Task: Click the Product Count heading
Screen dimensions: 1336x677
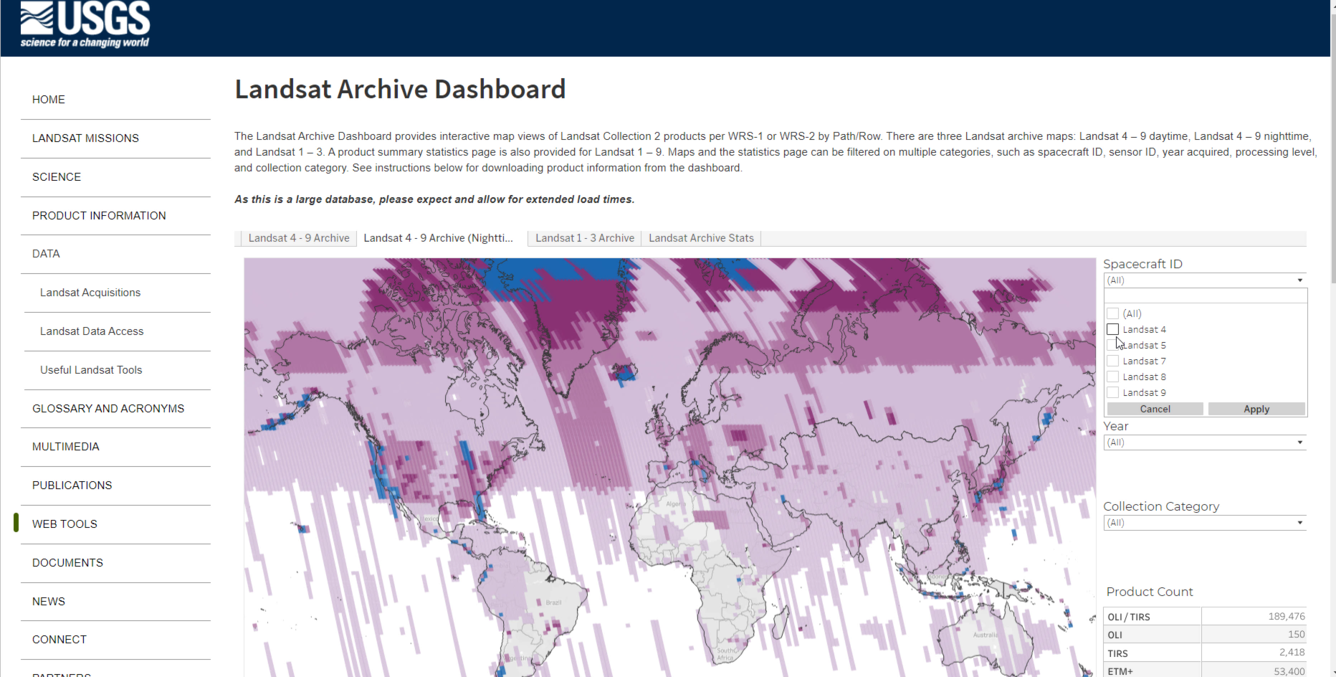Action: 1149,592
